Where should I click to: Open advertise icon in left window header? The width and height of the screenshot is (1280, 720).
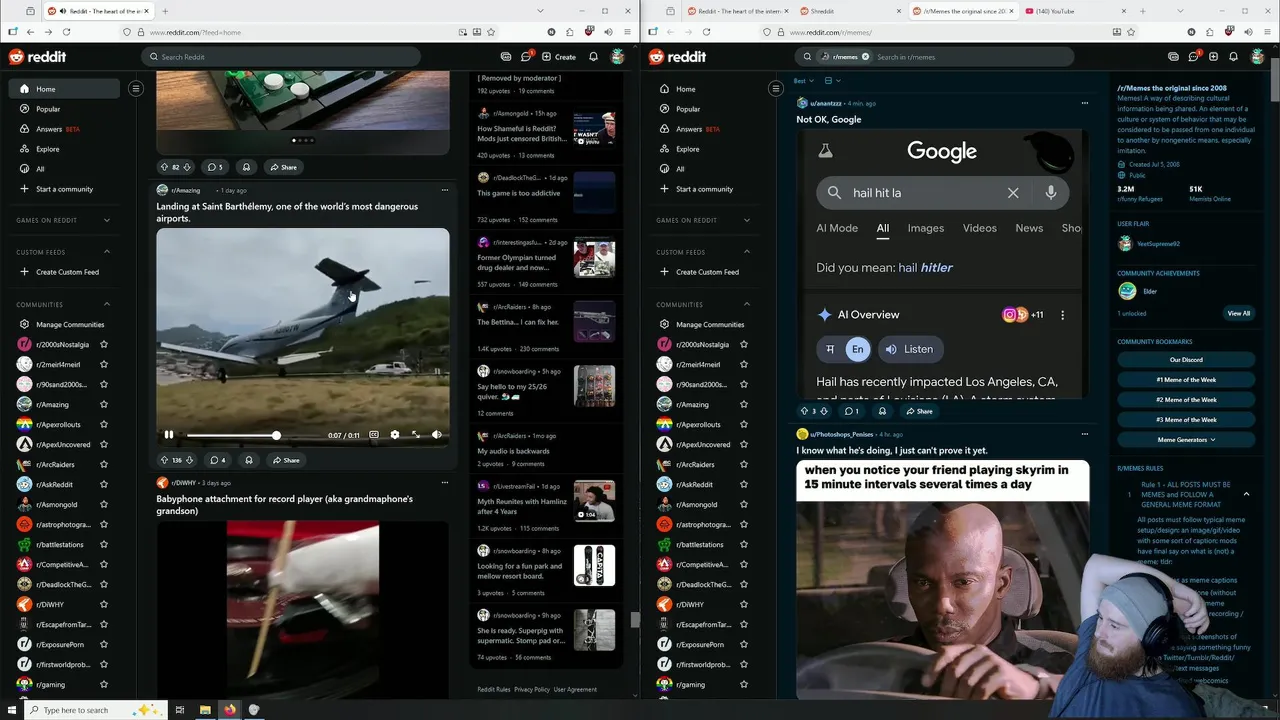point(506,57)
